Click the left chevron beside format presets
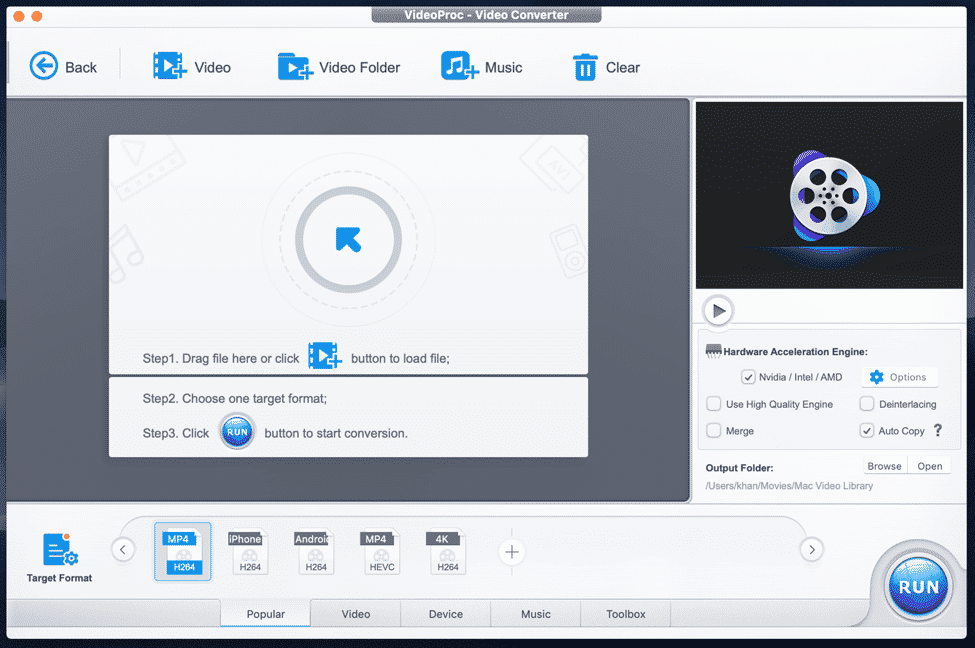The height and width of the screenshot is (648, 975). 123,550
